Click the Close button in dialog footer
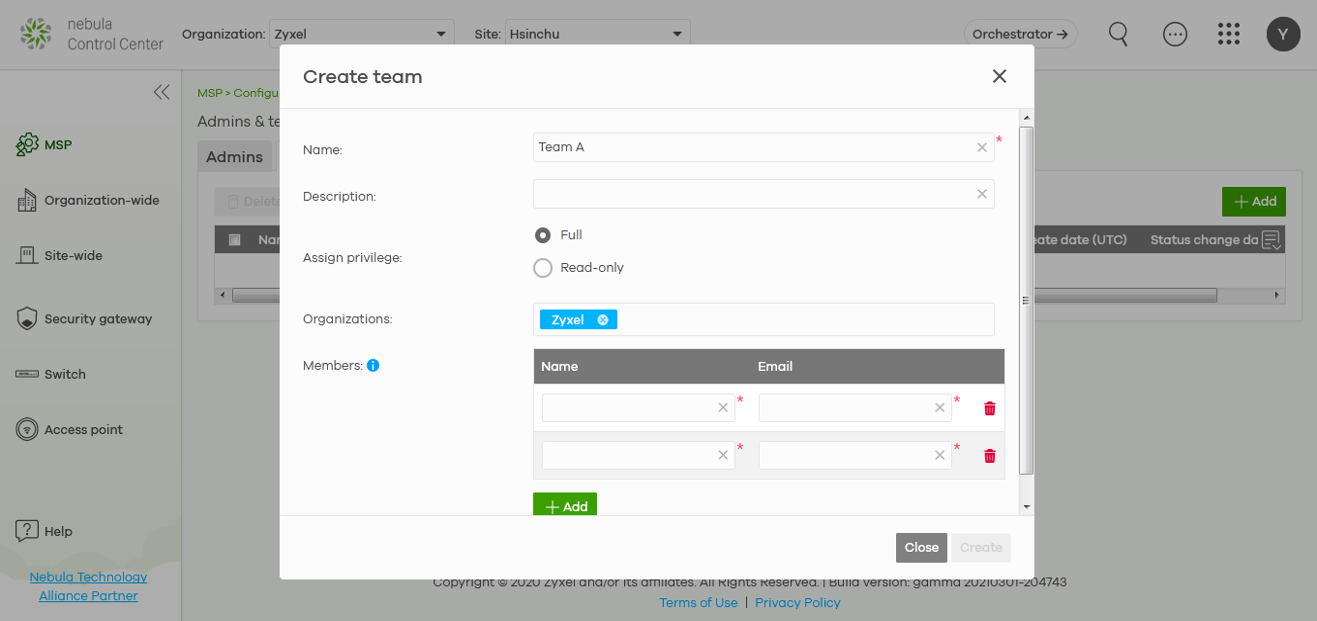 tap(921, 548)
